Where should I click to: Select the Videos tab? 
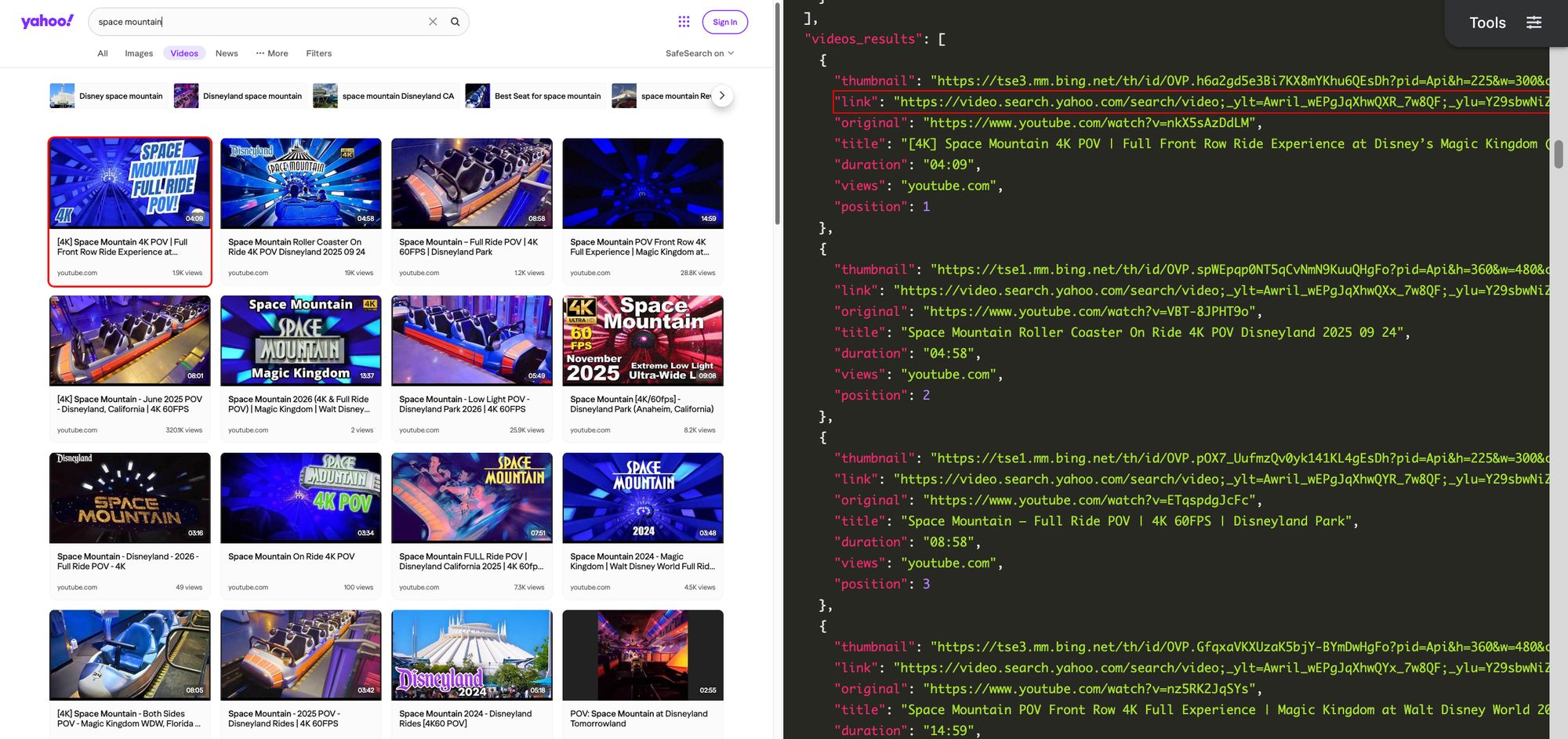(184, 53)
